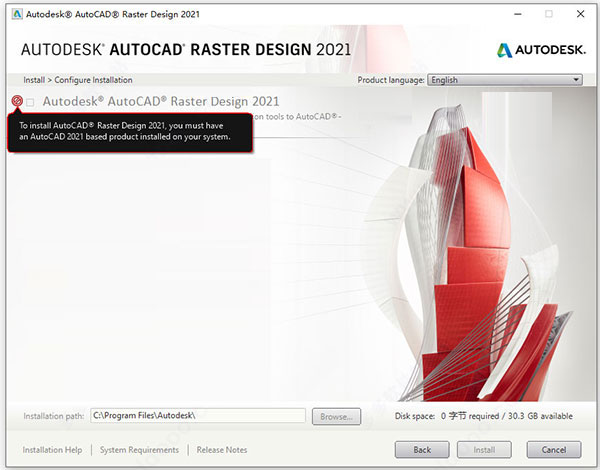The height and width of the screenshot is (470, 600).
Task: Close the installer window
Action: [580, 14]
